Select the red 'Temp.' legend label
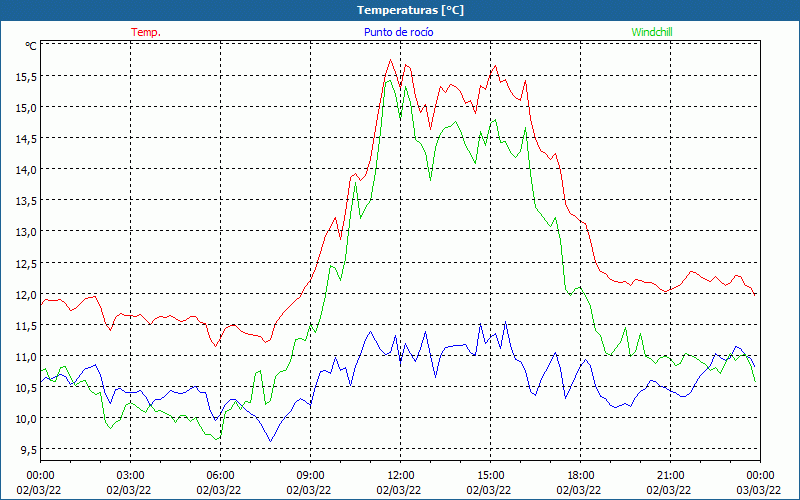The height and width of the screenshot is (500, 800). pyautogui.click(x=146, y=32)
